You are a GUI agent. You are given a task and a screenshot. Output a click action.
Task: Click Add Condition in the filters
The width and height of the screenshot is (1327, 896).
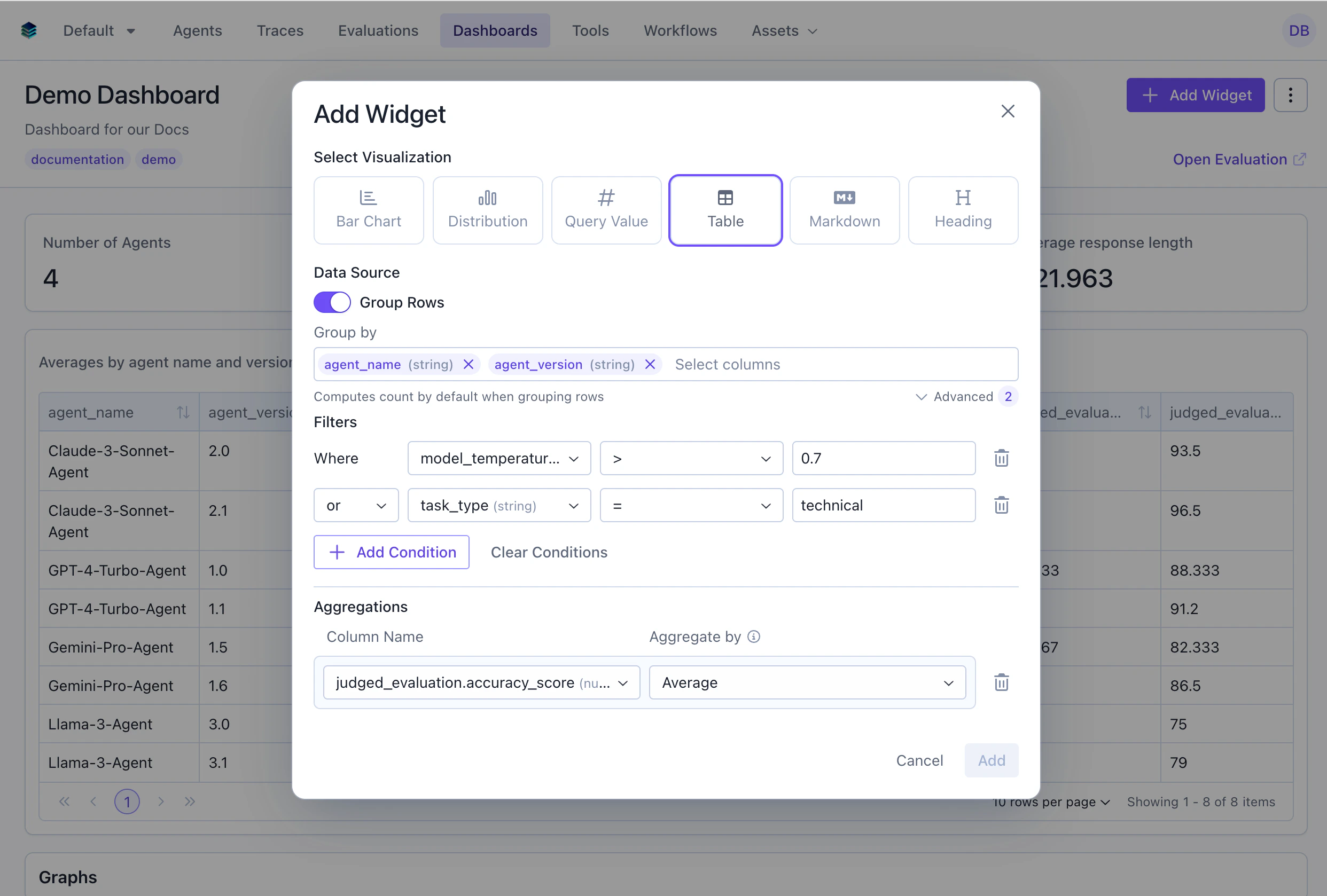click(x=391, y=552)
